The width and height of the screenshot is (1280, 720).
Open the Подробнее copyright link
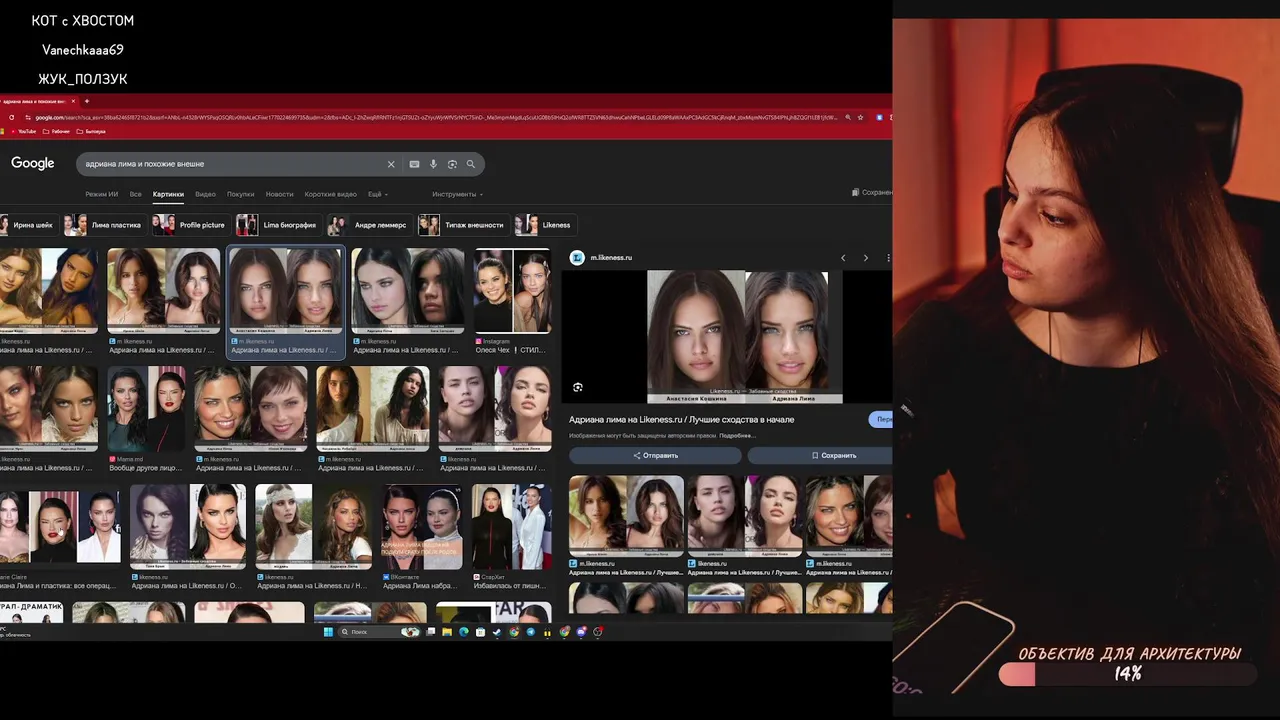737,435
